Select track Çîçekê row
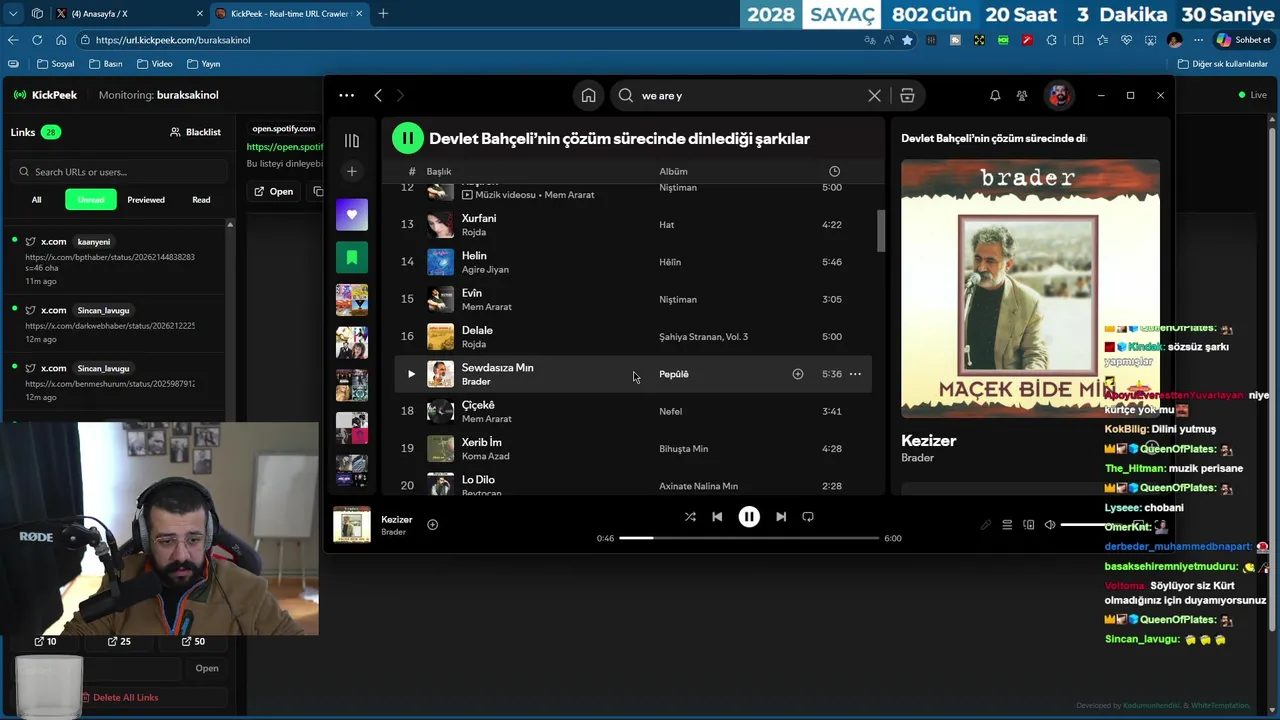1280x720 pixels. 633,411
